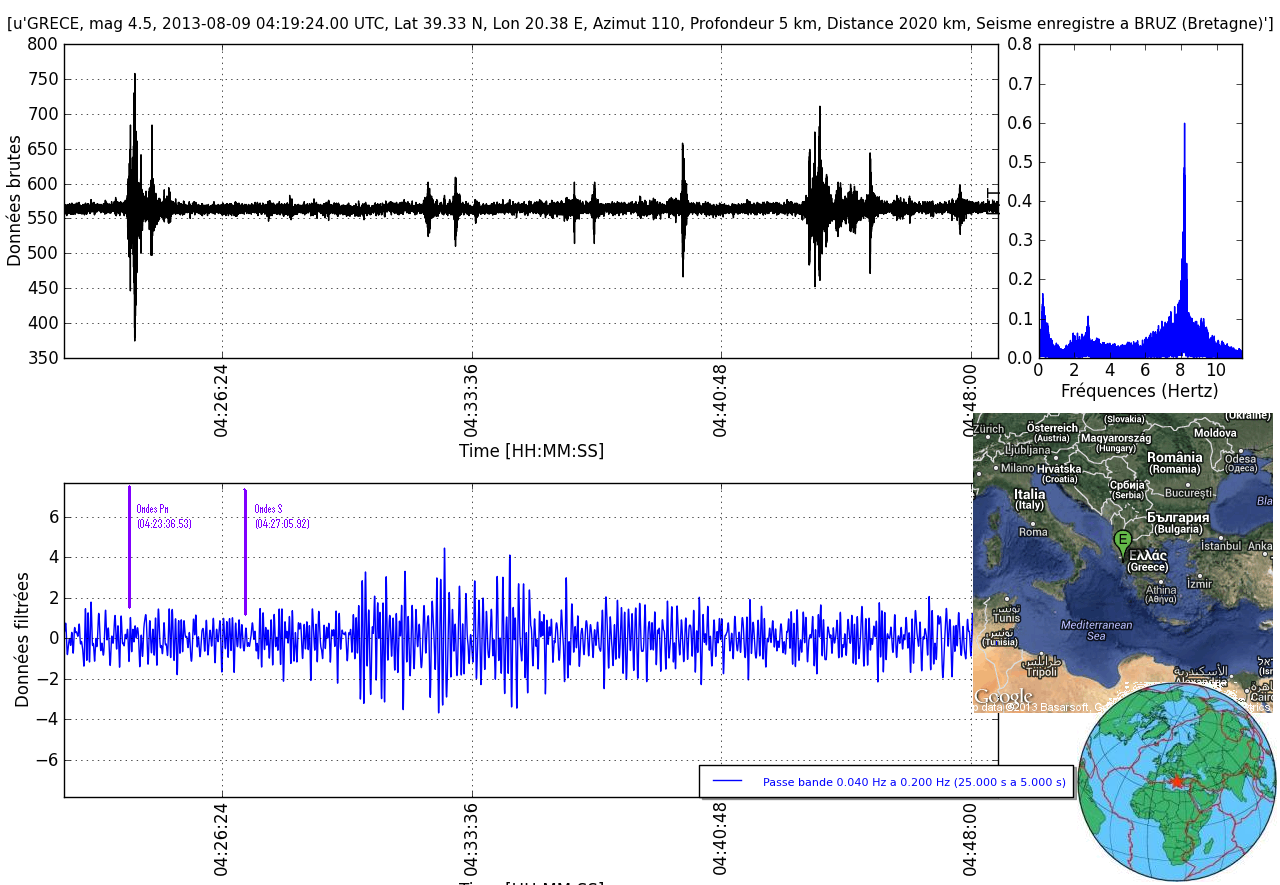Click the România country label on map
Screen dimensions: 1280x885
click(1174, 458)
